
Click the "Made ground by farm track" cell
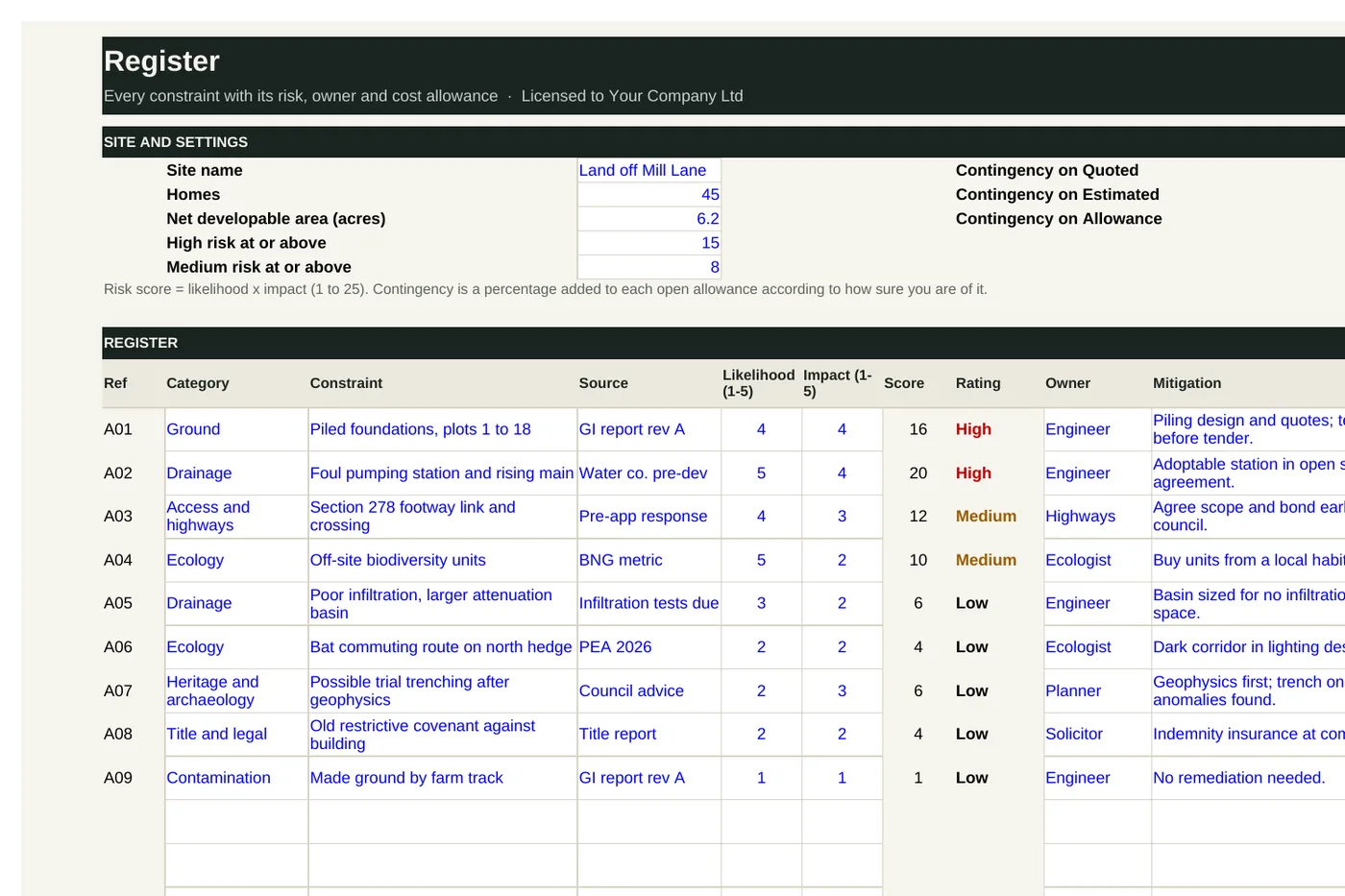click(443, 778)
